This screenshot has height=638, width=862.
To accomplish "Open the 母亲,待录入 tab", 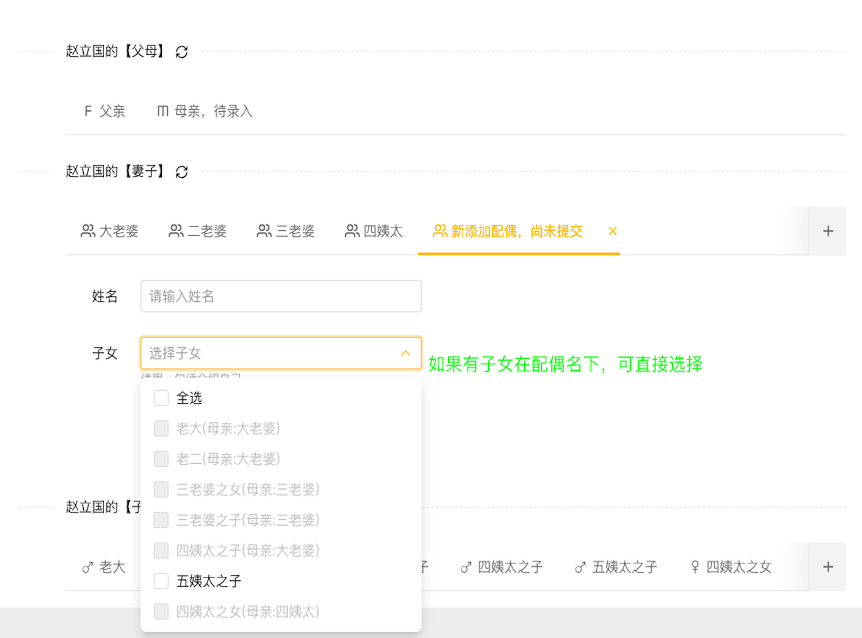I will coord(205,112).
